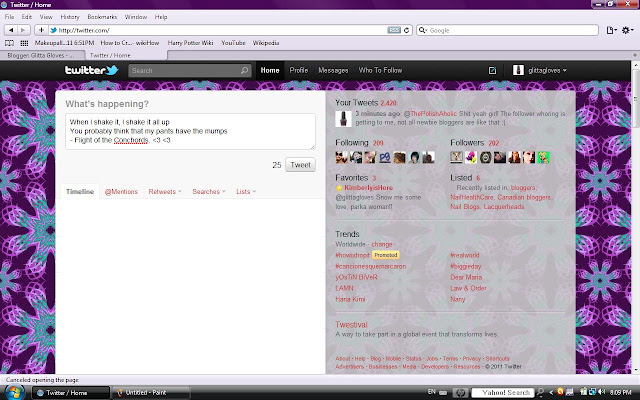
Task: Click the nail polish avatar beside Your Tweets
Action: [x=343, y=118]
